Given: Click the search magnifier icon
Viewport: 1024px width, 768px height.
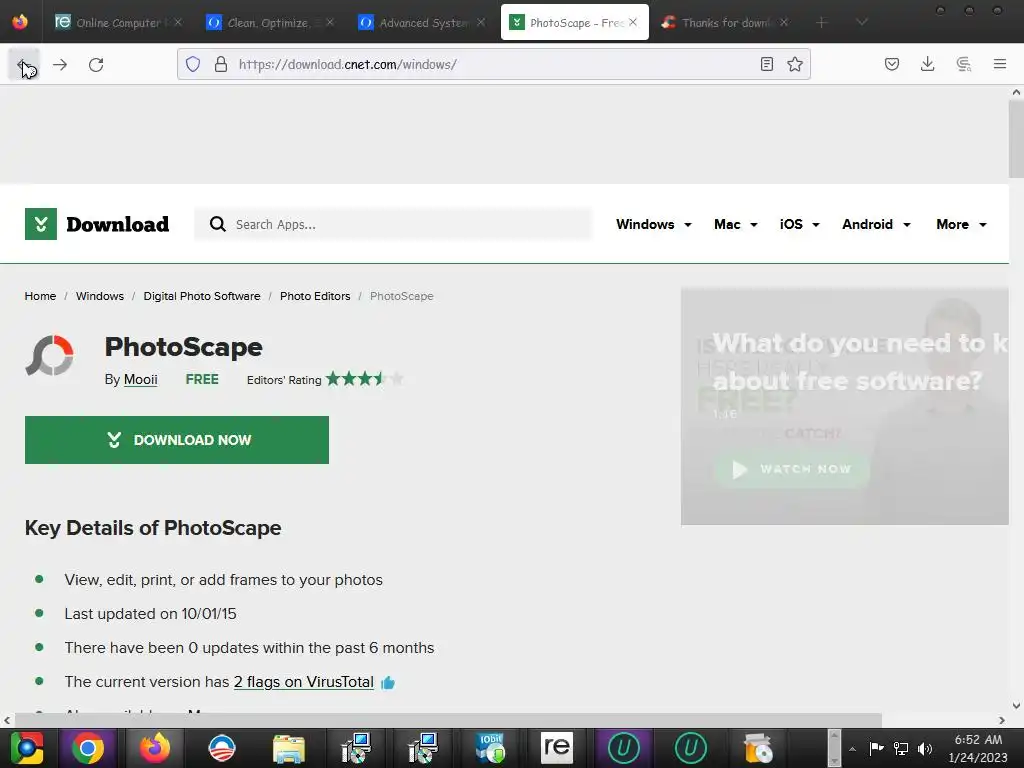Looking at the screenshot, I should tap(217, 224).
